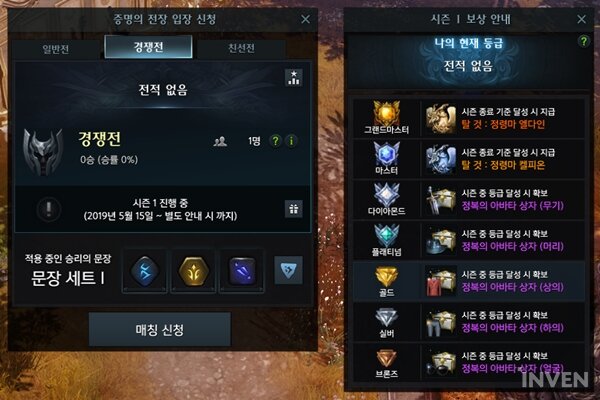Select the 경쟁전 tab
The height and width of the screenshot is (400, 600).
pos(148,47)
